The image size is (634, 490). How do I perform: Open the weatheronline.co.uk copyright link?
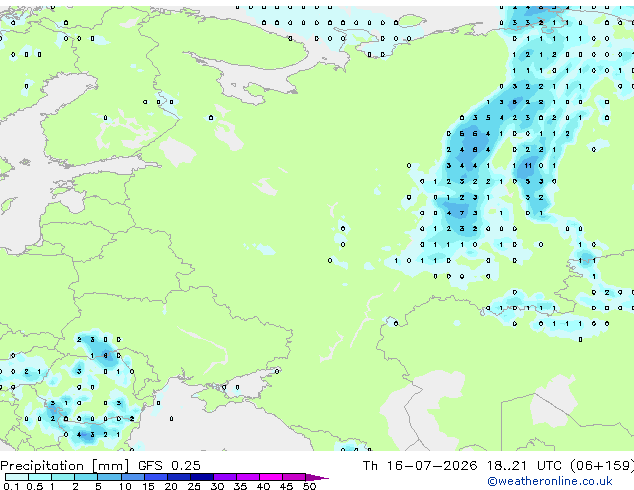(550, 481)
